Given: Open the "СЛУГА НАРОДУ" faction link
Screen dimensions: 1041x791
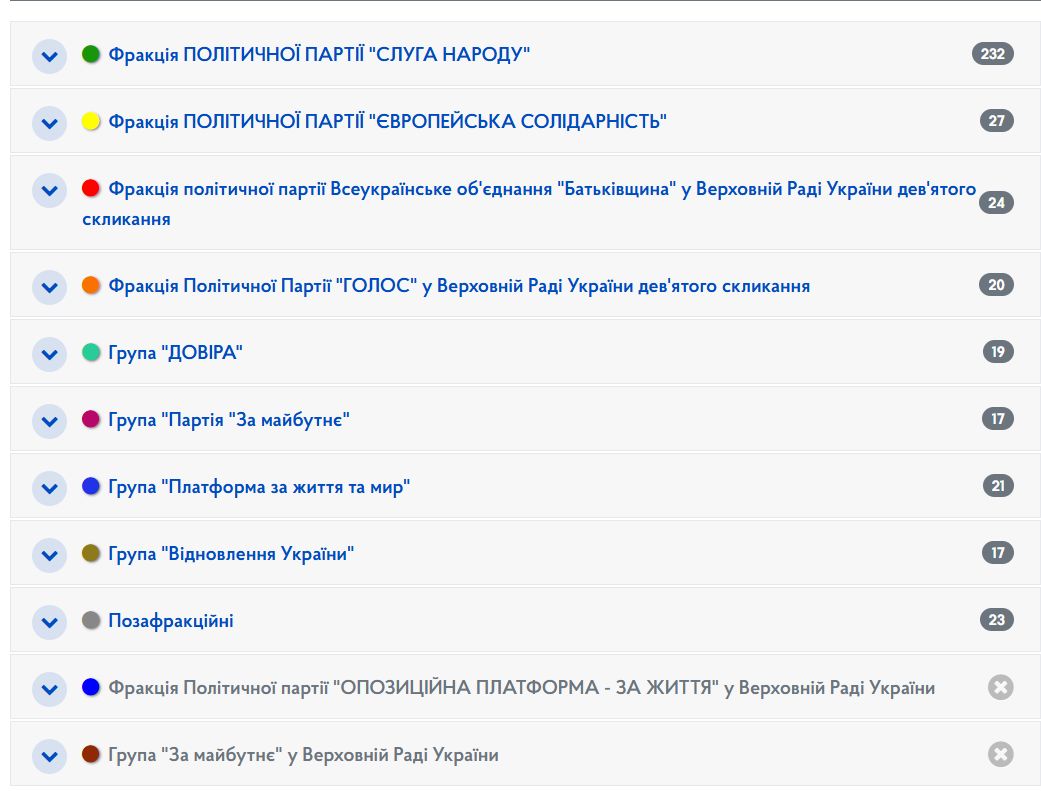Looking at the screenshot, I should point(318,54).
